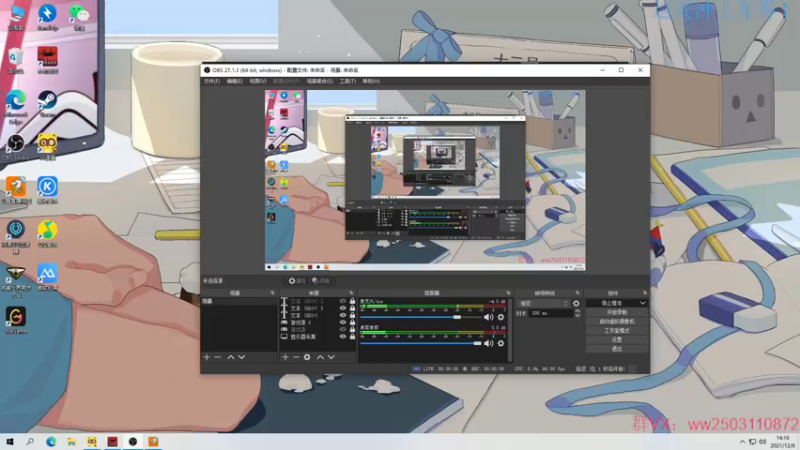Click the 开始录制 button

pos(617,312)
